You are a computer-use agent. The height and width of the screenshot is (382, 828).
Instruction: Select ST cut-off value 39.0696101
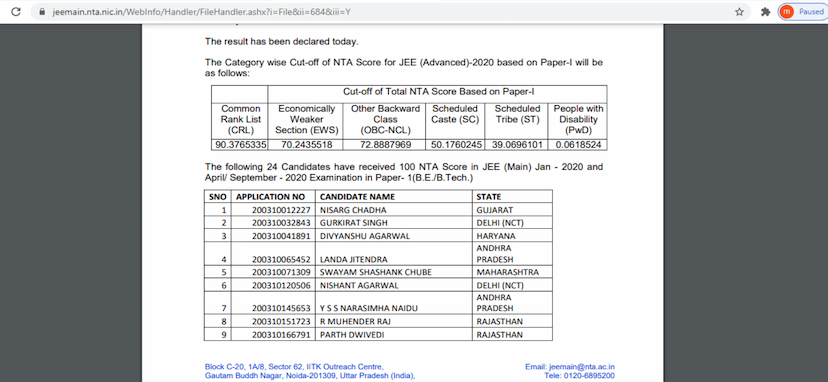coord(517,145)
